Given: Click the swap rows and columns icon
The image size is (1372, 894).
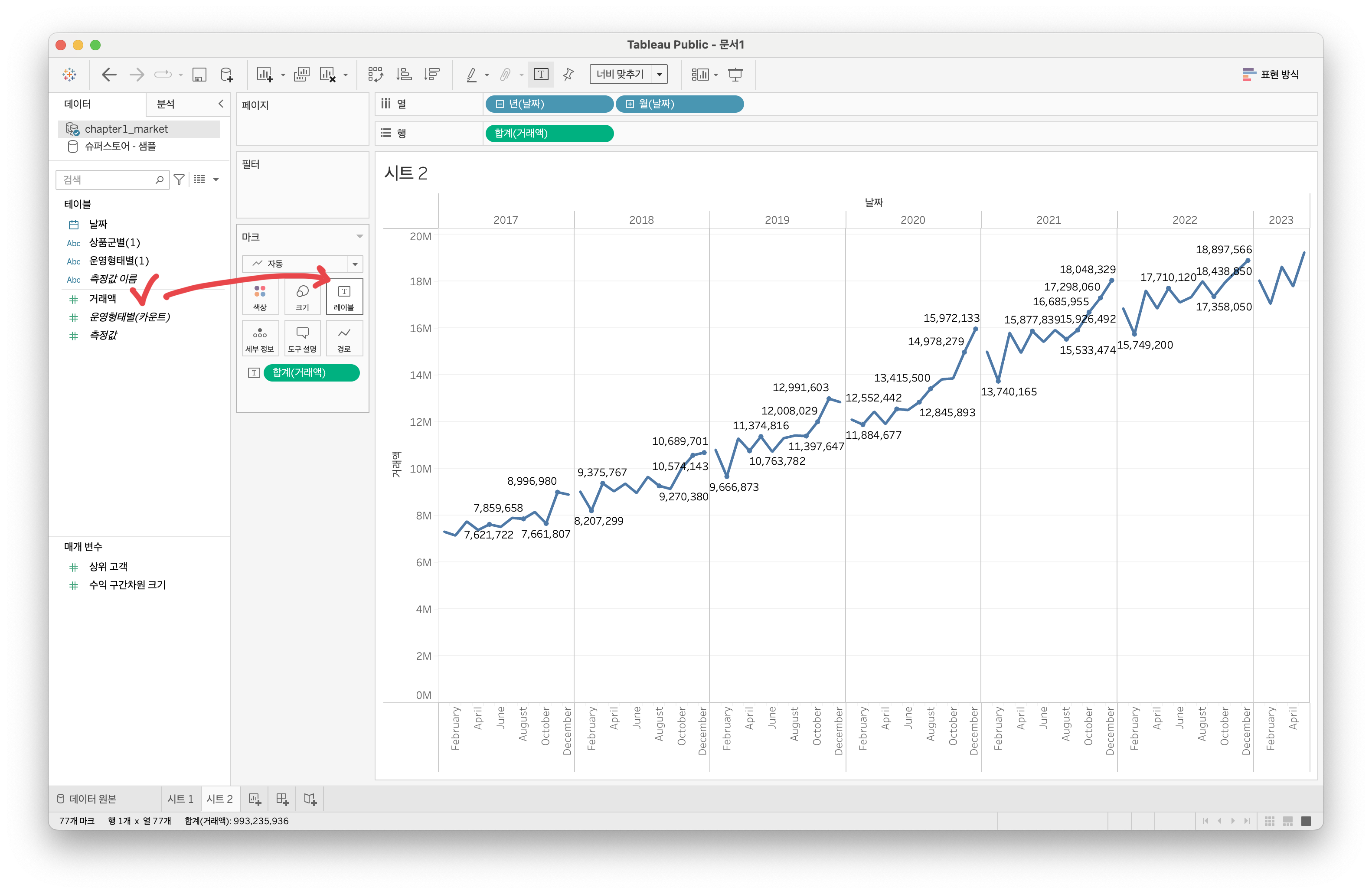Looking at the screenshot, I should coord(375,75).
